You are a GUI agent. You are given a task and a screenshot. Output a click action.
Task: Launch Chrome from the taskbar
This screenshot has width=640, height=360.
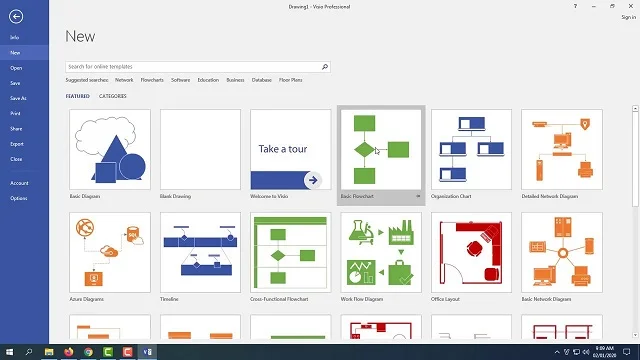(x=88, y=352)
